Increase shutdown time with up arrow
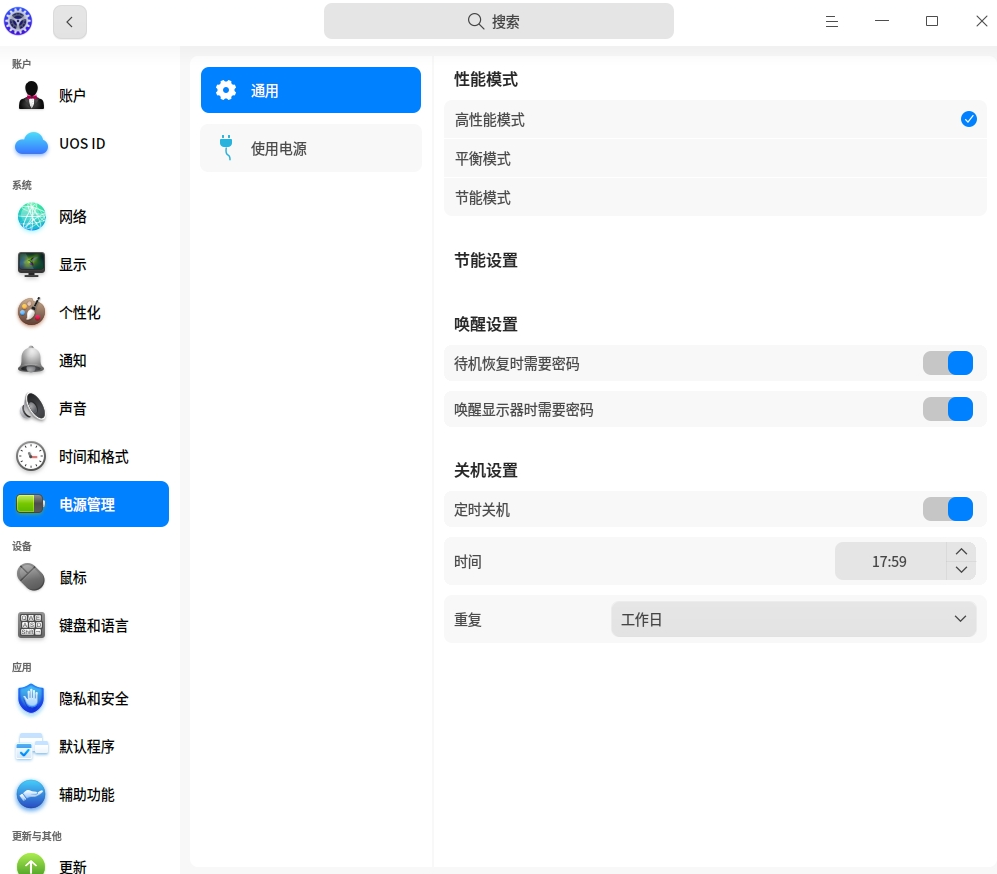This screenshot has height=874, width=997. point(961,552)
